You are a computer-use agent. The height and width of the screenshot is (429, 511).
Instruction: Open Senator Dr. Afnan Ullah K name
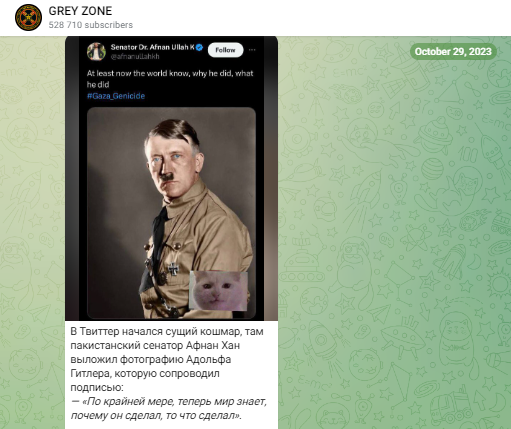153,47
